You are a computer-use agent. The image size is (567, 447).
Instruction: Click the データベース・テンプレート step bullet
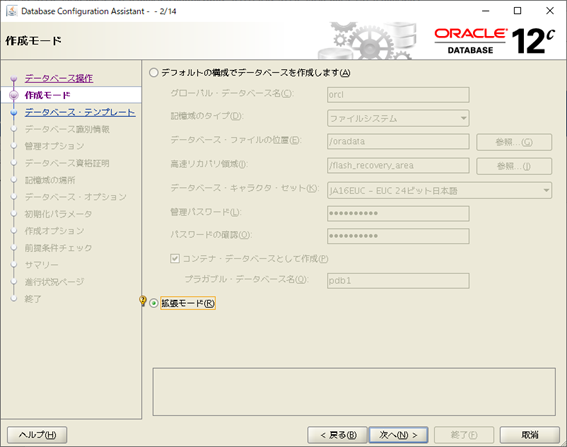pyautogui.click(x=14, y=112)
